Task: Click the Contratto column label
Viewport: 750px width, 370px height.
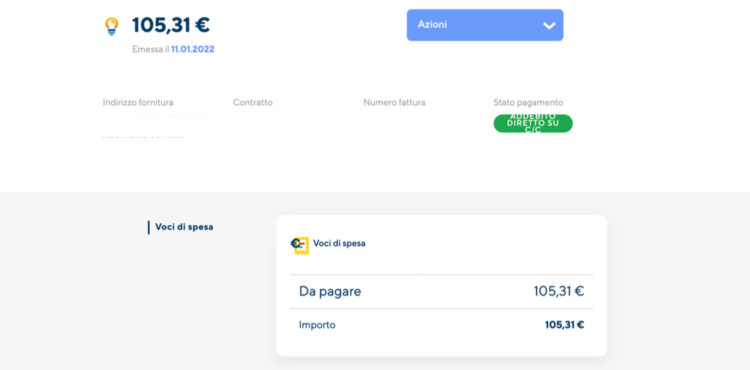Action: click(x=253, y=102)
